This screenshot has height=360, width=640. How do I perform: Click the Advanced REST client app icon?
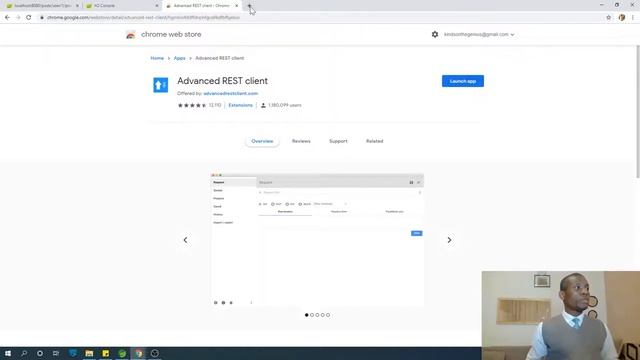point(160,85)
